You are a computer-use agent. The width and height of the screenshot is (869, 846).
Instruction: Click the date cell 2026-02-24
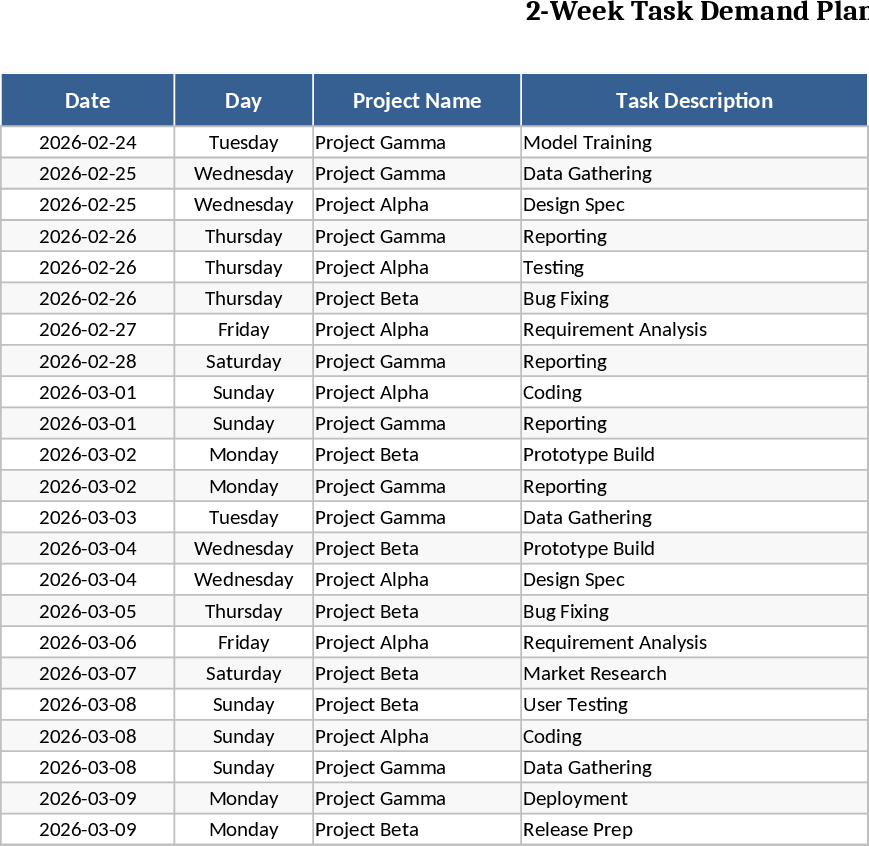coord(88,142)
